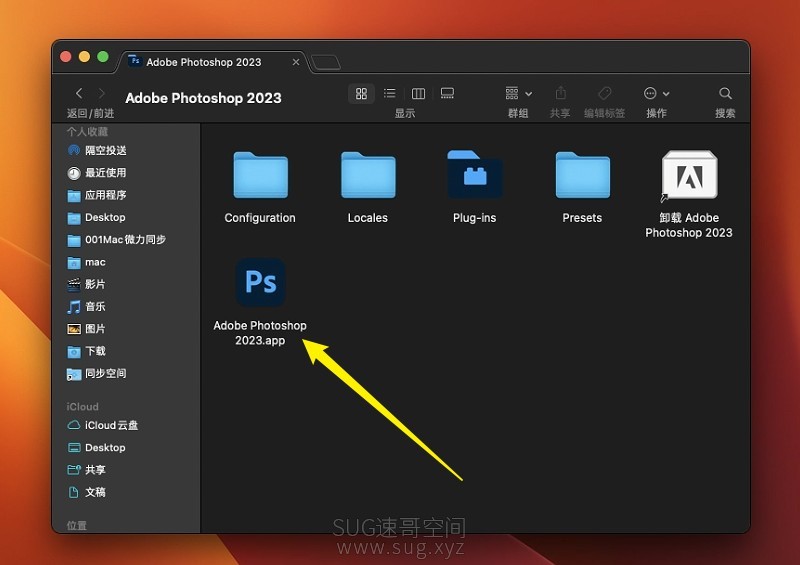This screenshot has height=565, width=800.
Task: Click the 影片 clapperboard sidebar icon
Action: 74,284
